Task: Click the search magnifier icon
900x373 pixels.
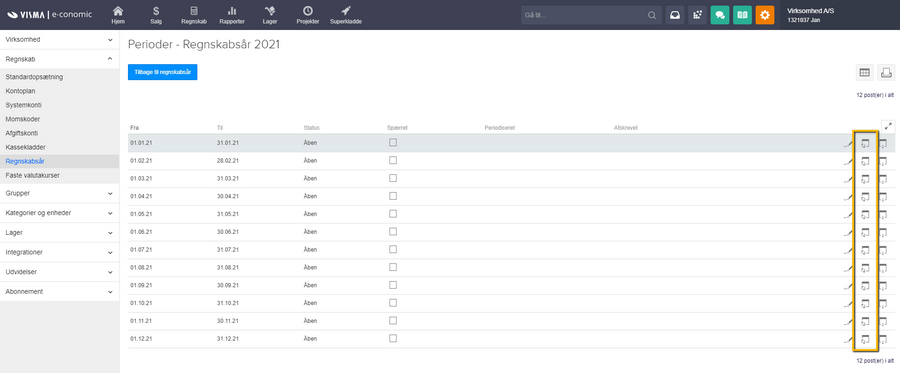Action: pyautogui.click(x=652, y=15)
